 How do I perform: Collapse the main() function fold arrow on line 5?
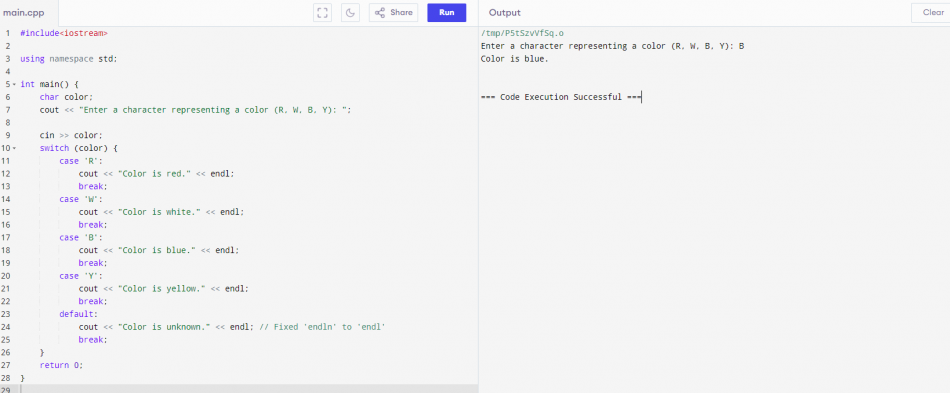pyautogui.click(x=14, y=84)
